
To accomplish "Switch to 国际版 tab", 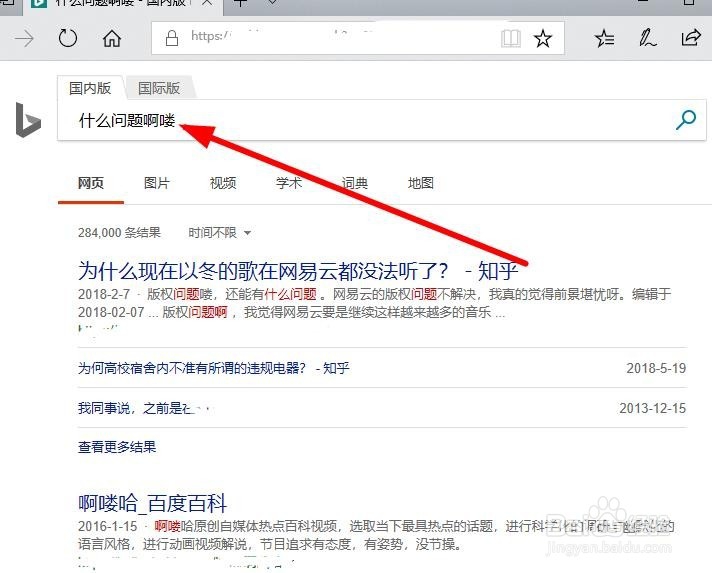I will 159,88.
